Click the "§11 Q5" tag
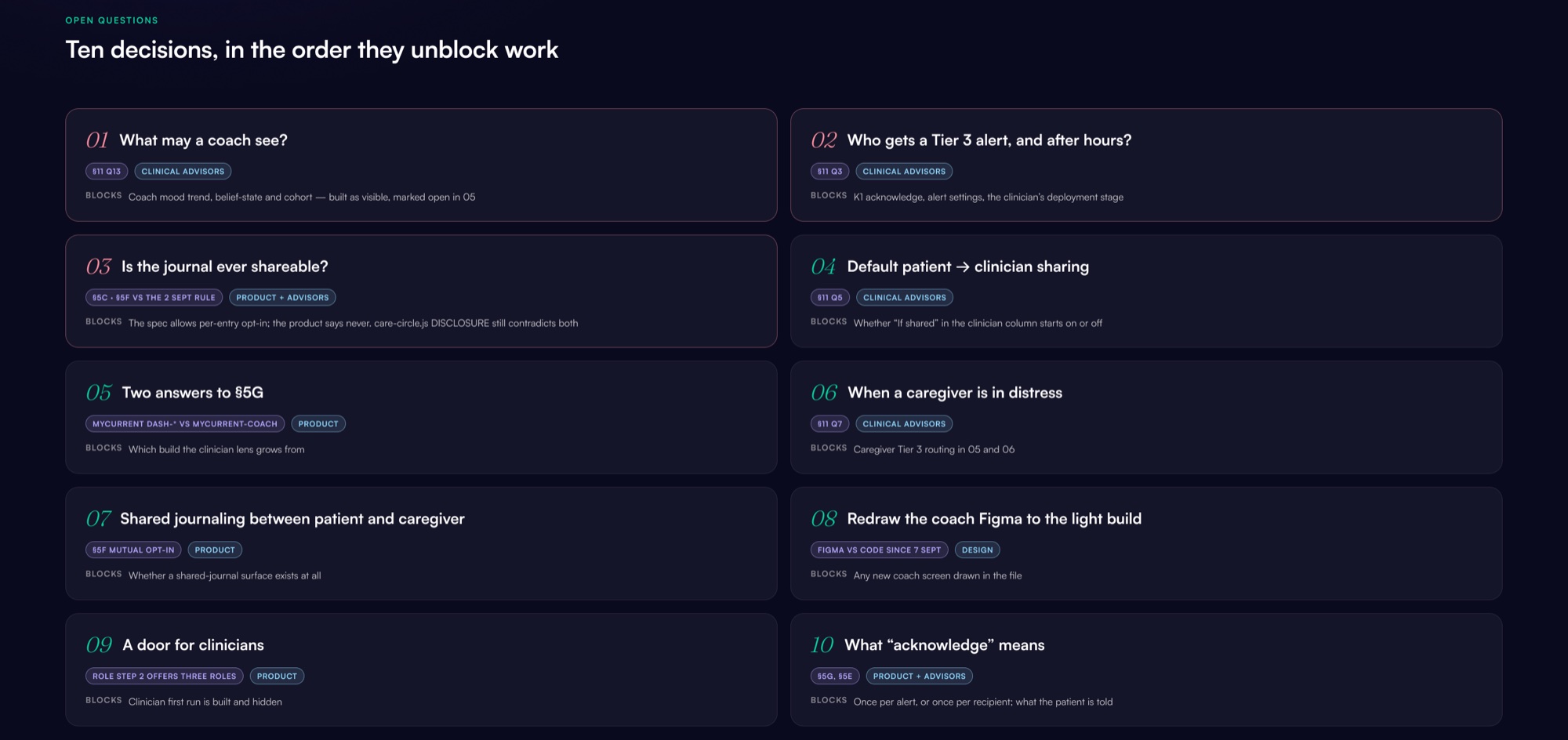 point(829,297)
